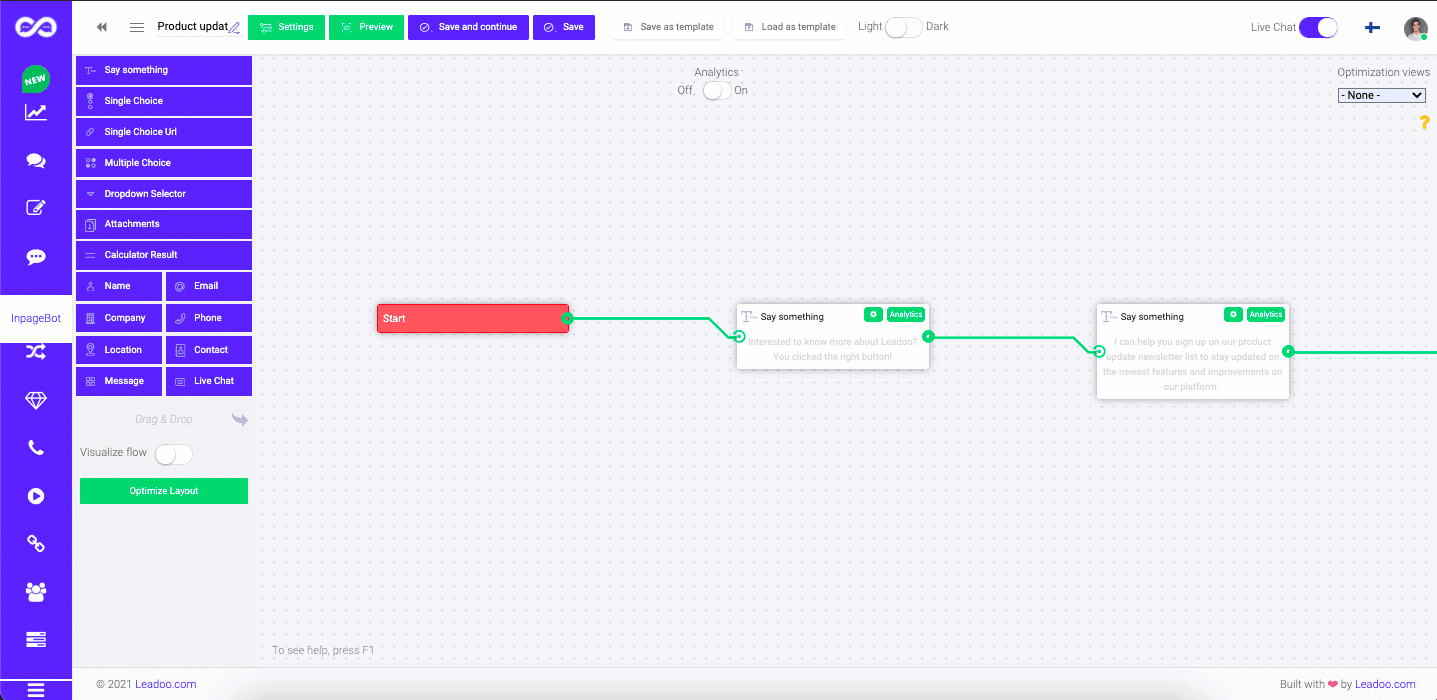1437x700 pixels.
Task: Click the Save and continue button
Action: pyautogui.click(x=468, y=27)
